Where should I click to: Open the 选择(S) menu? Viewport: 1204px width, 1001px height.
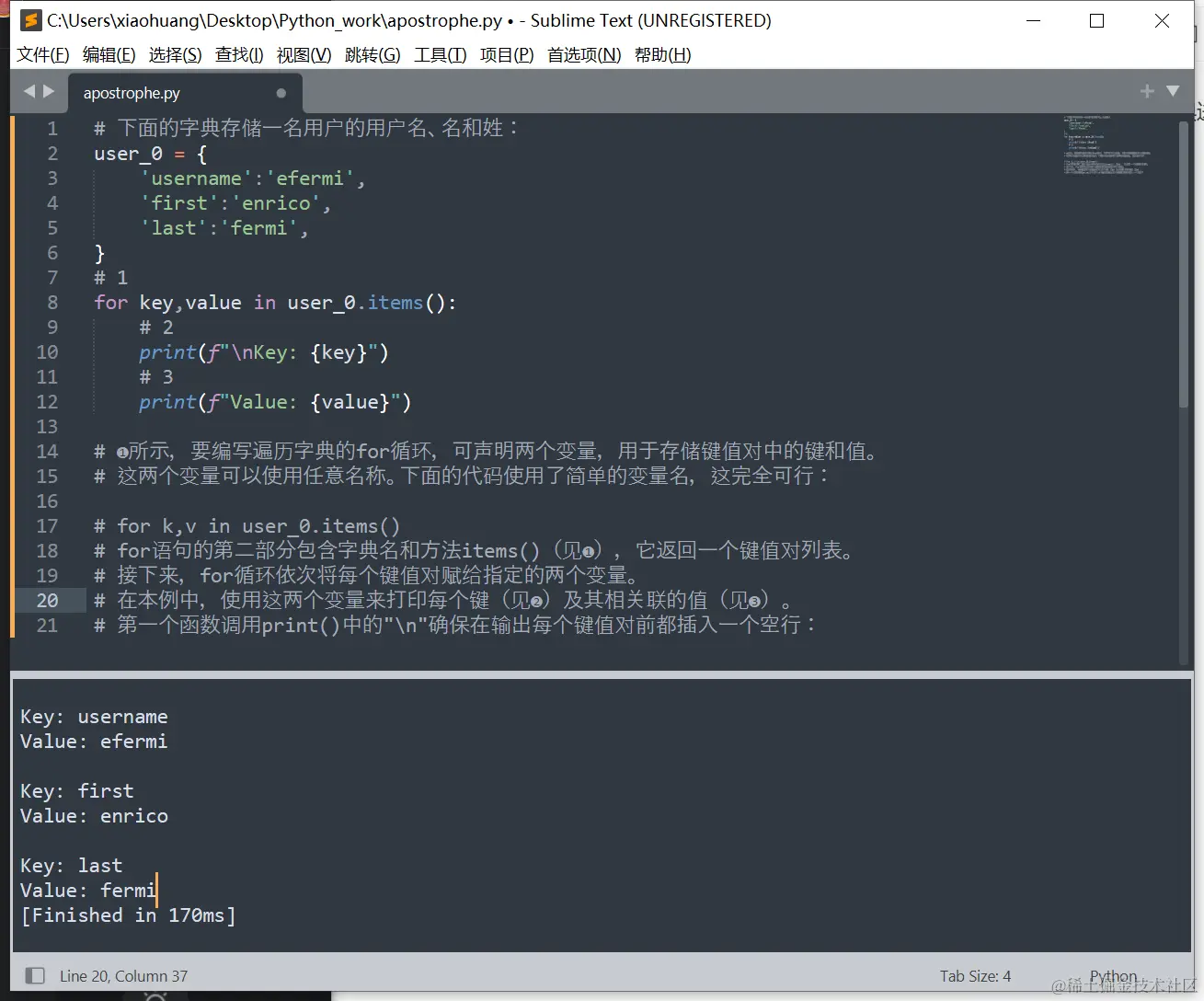175,55
